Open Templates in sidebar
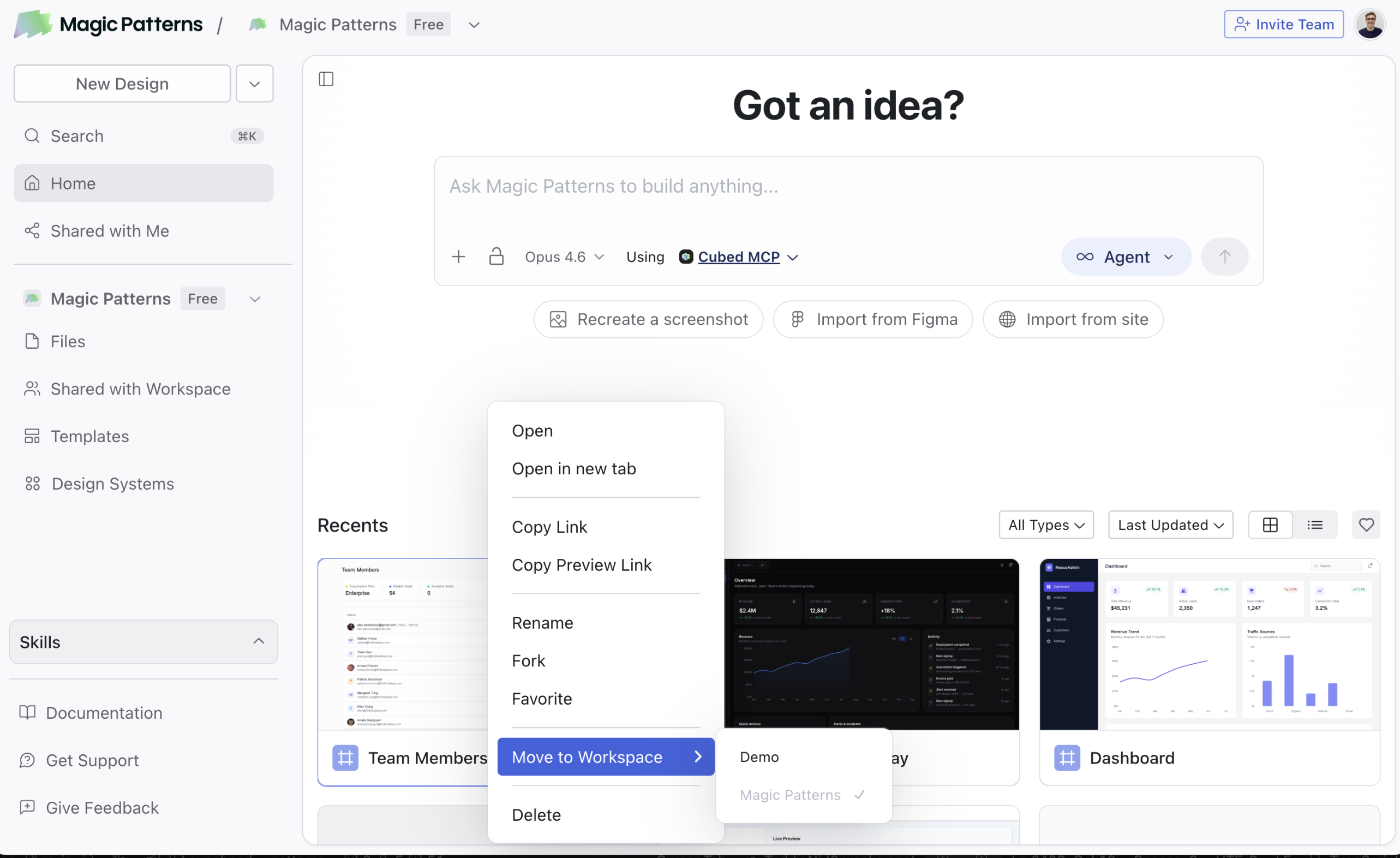The height and width of the screenshot is (858, 1400). (90, 437)
